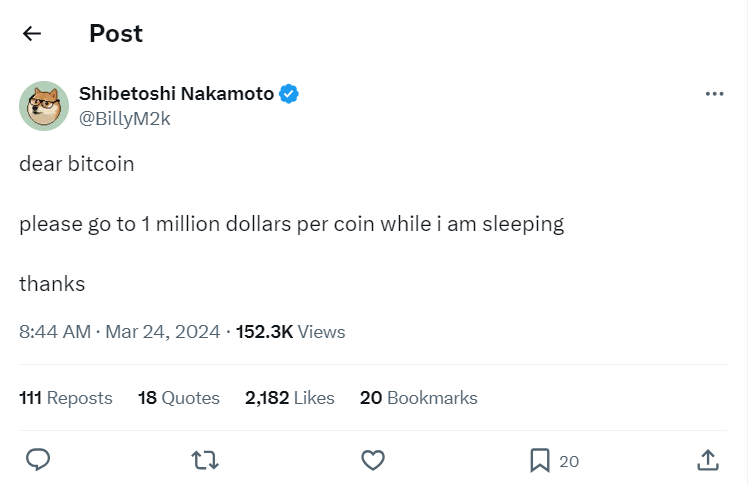Repost using the retweet arrows icon
This screenshot has width=750, height=485.
205,460
